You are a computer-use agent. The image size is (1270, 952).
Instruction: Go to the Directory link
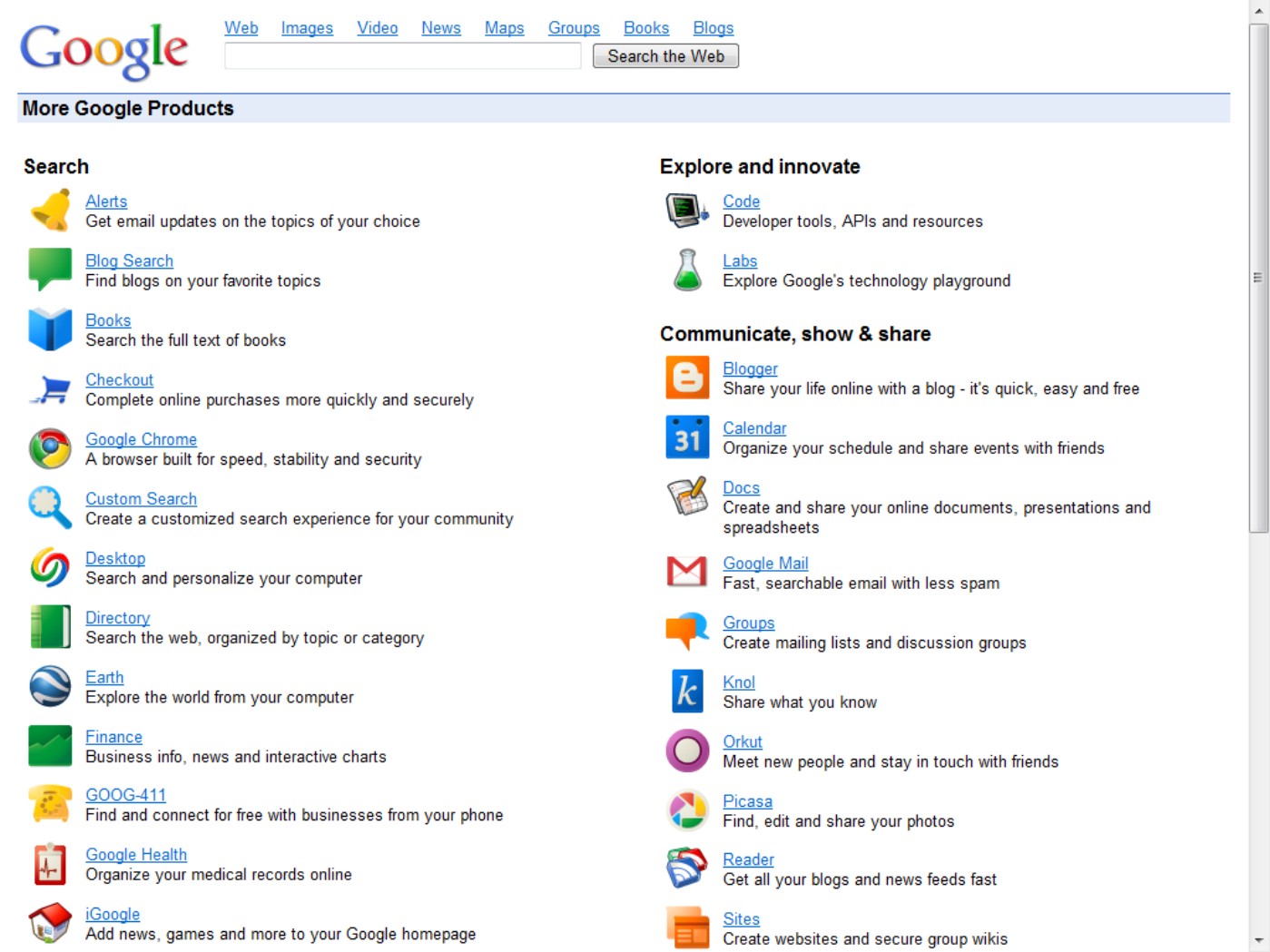(118, 617)
